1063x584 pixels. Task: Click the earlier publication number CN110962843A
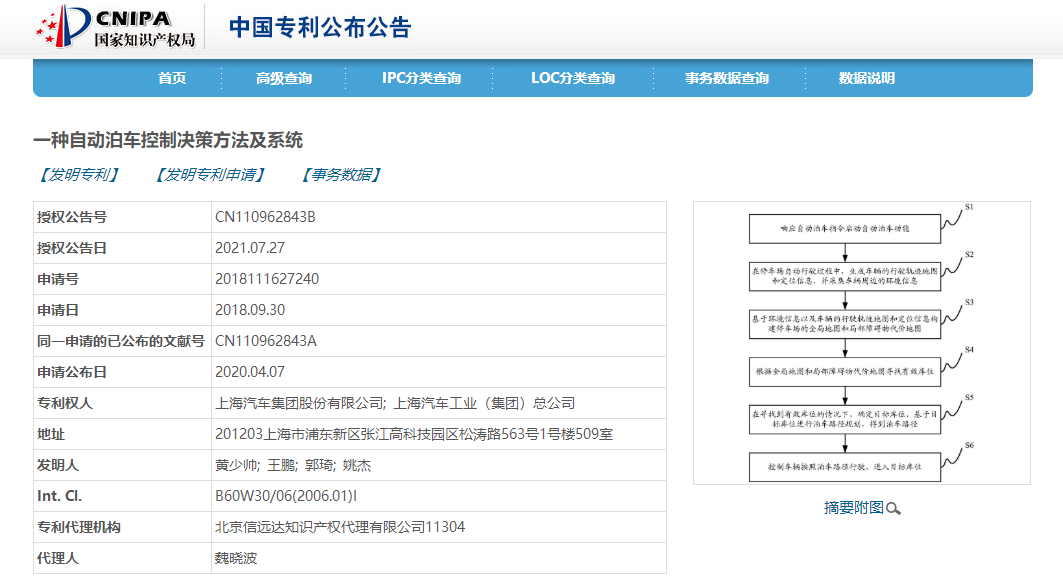[265, 341]
